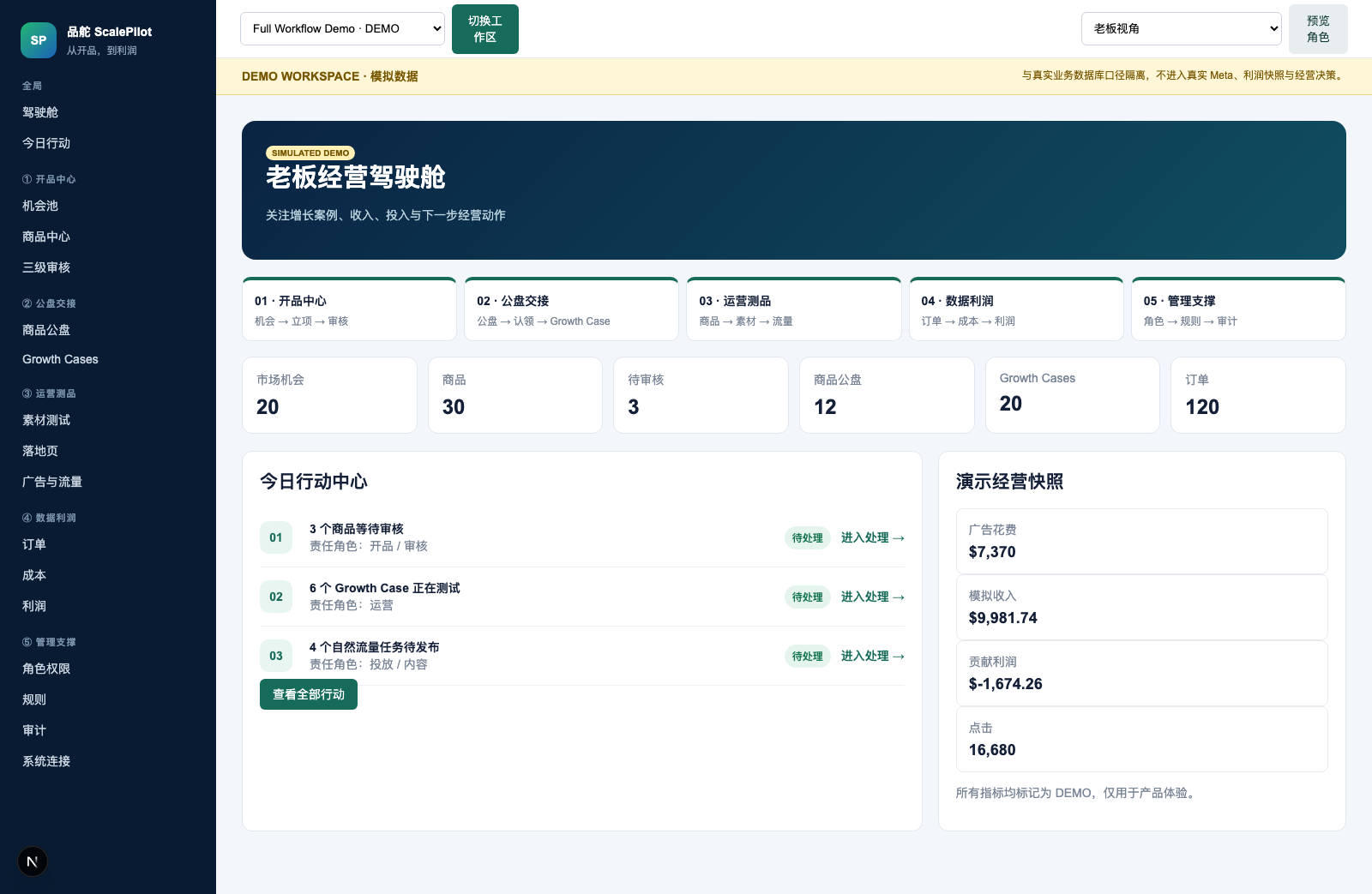Click the SIMULATED DEMO badge
The height and width of the screenshot is (894, 1372).
310,153
